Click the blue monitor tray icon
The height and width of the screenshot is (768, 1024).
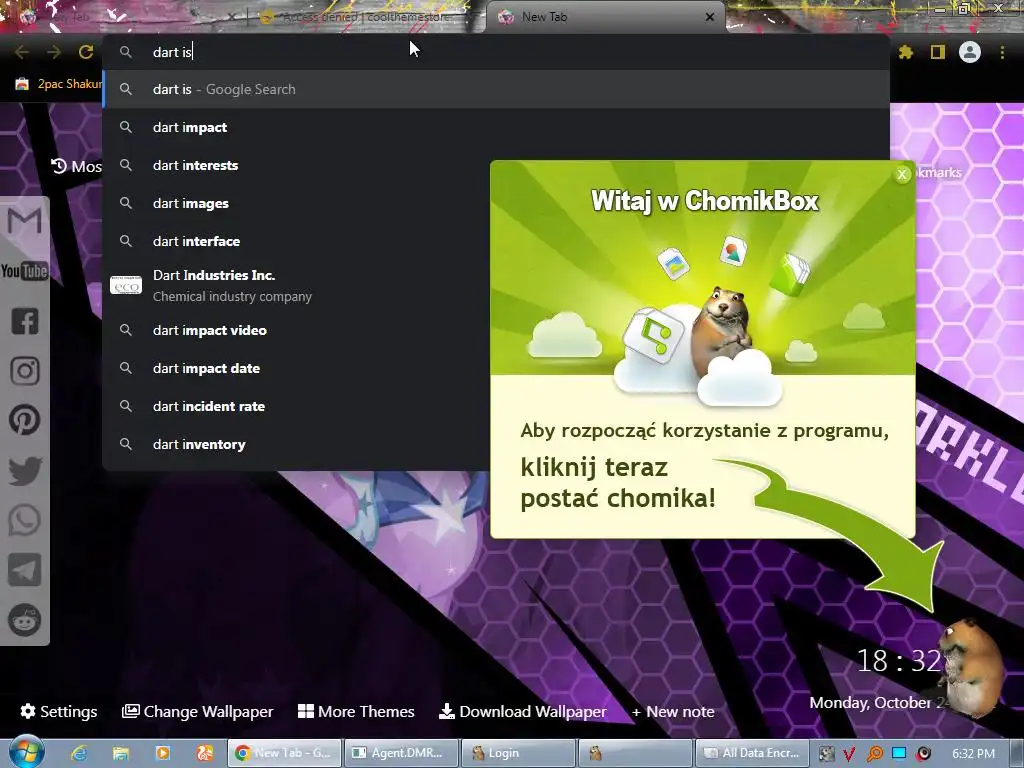899,753
